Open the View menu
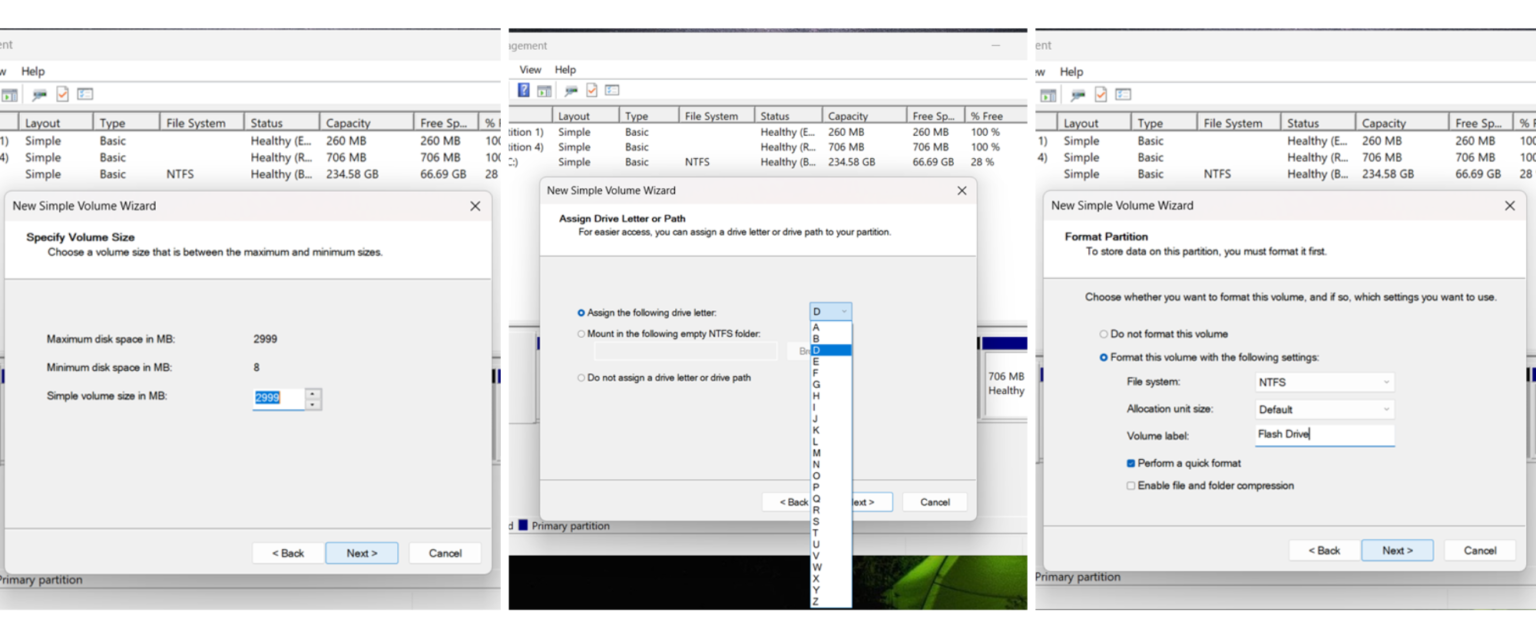1536x635 pixels. [x=529, y=69]
